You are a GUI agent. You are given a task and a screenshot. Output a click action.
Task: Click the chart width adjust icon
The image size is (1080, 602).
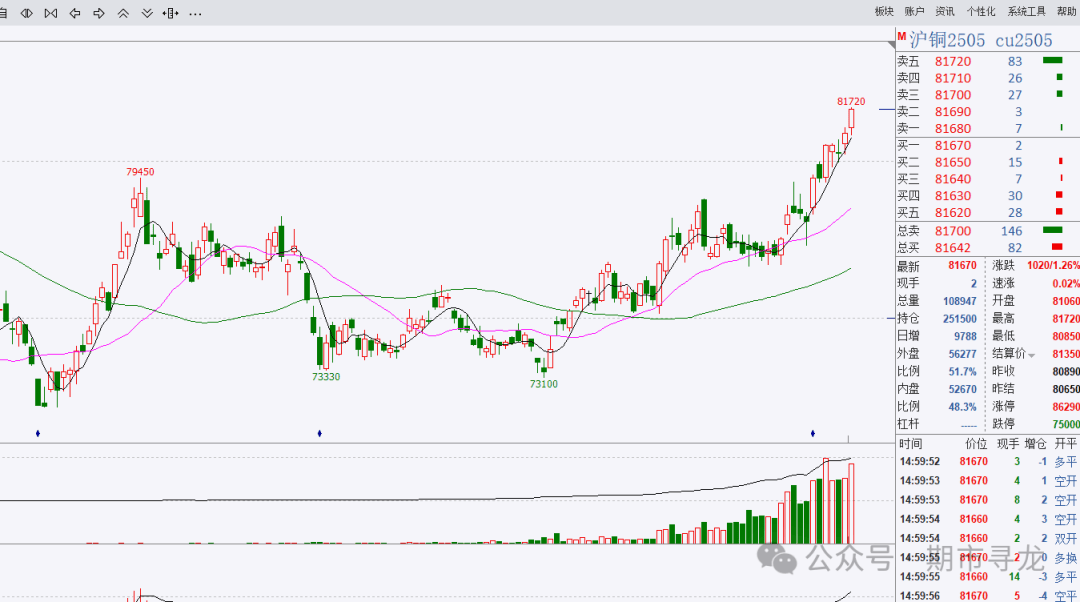(171, 13)
